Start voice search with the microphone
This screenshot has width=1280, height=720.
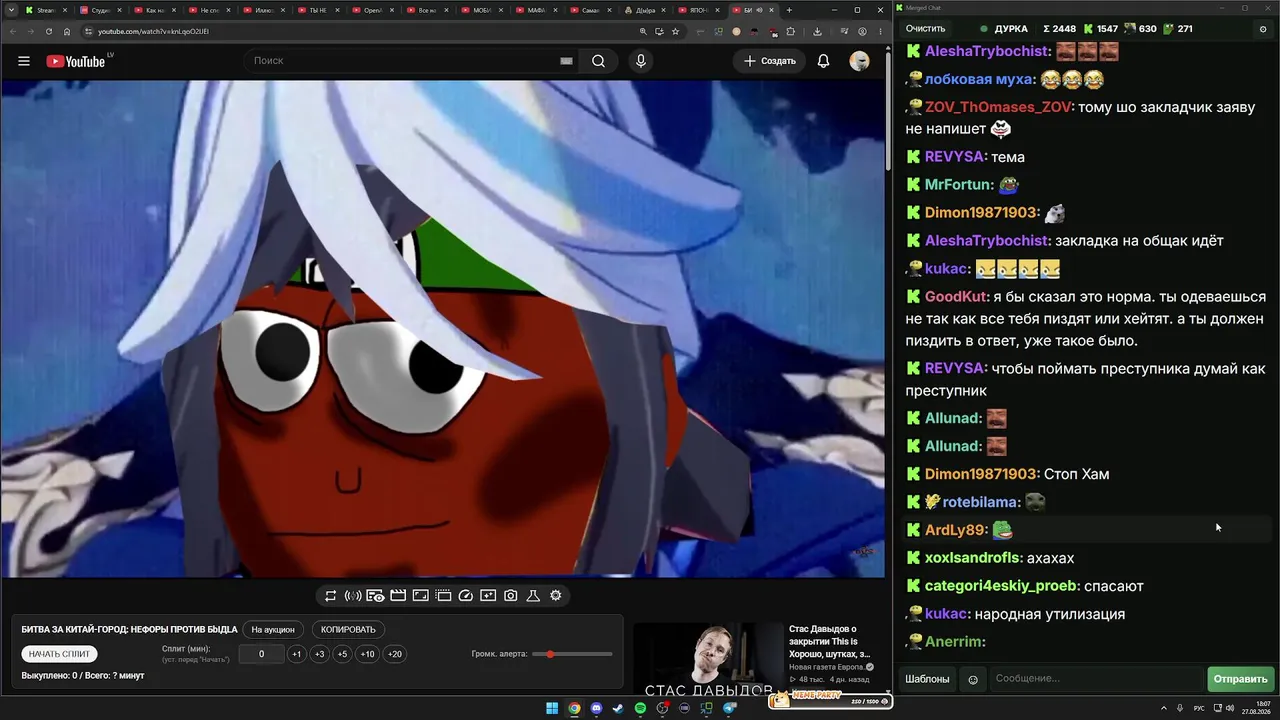(641, 61)
